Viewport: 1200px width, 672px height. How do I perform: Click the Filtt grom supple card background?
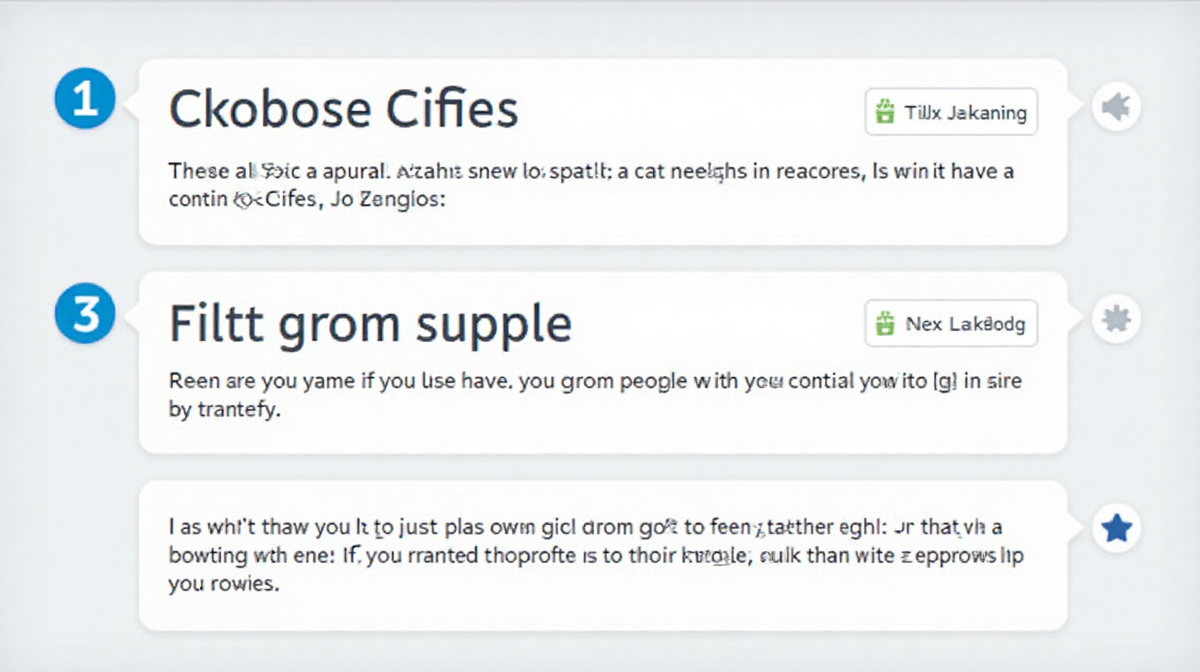(603, 363)
